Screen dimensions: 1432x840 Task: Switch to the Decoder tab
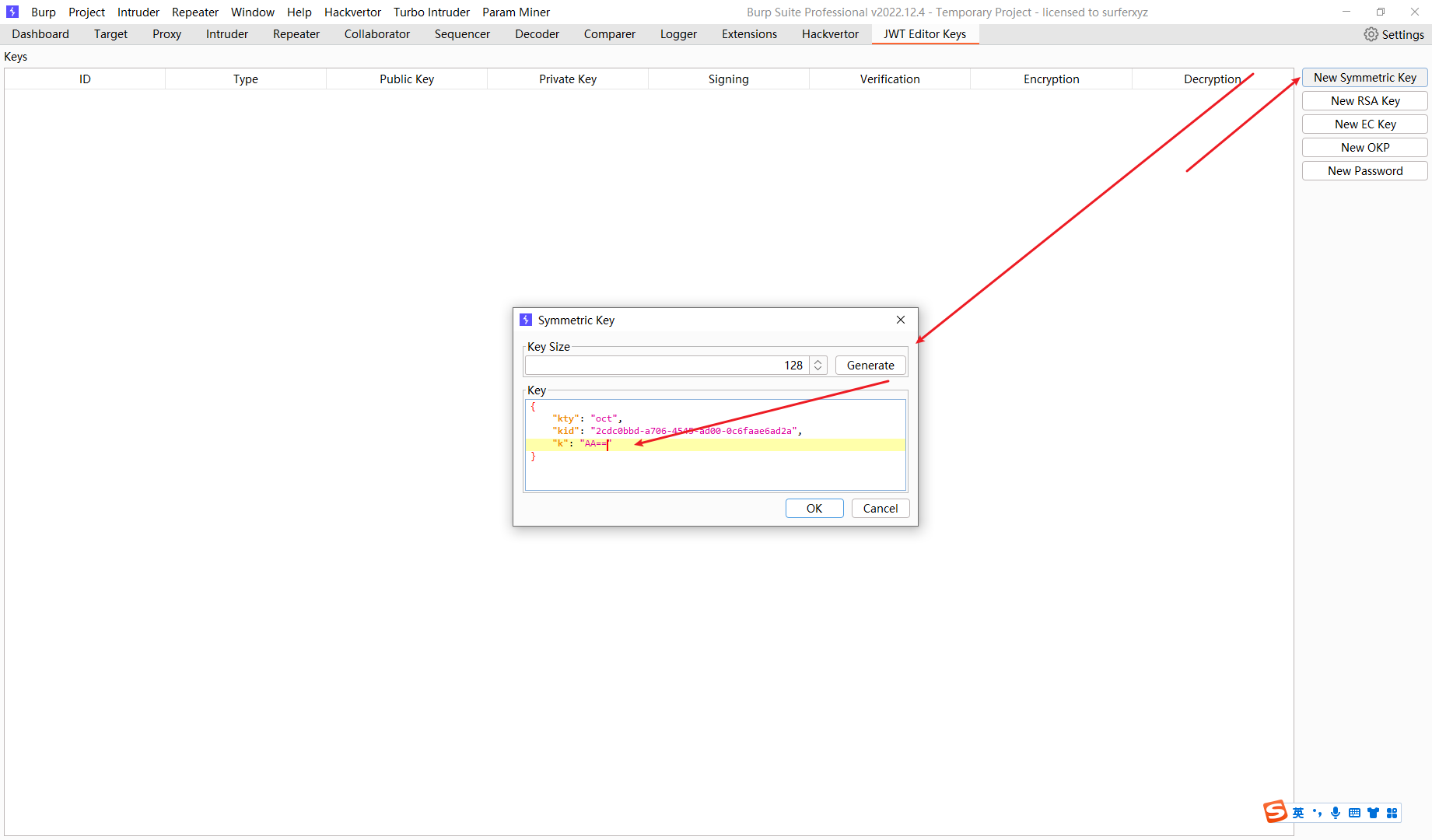537,34
